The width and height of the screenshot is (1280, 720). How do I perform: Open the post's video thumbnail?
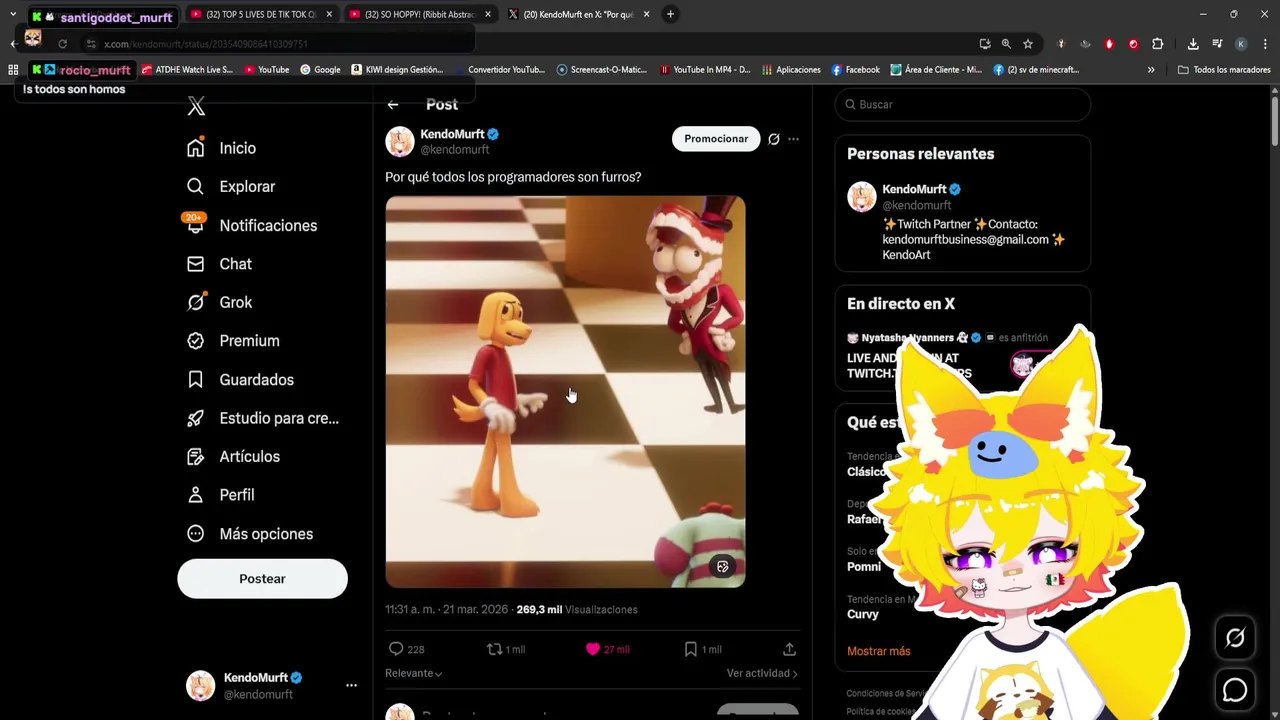(565, 391)
